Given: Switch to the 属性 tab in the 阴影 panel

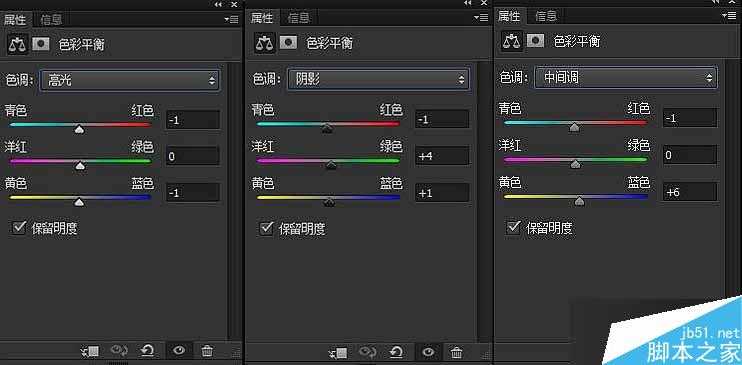Looking at the screenshot, I should click(x=262, y=18).
